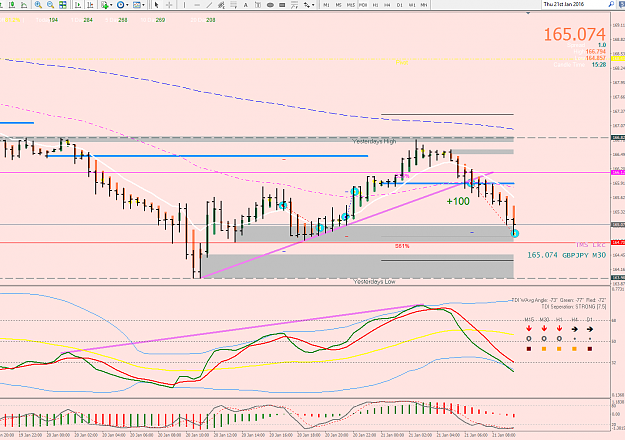625x440 pixels.
Task: Switch to H1 timeframe
Action: [375, 5]
